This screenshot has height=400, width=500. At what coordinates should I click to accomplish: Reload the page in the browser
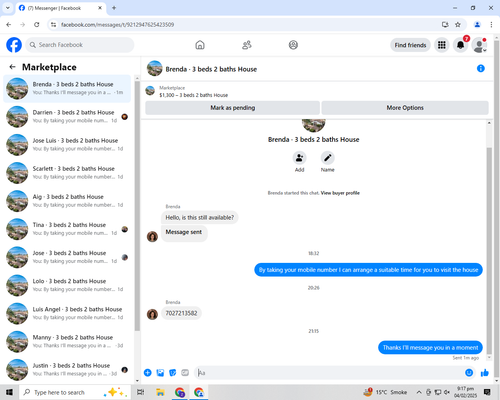point(37,24)
